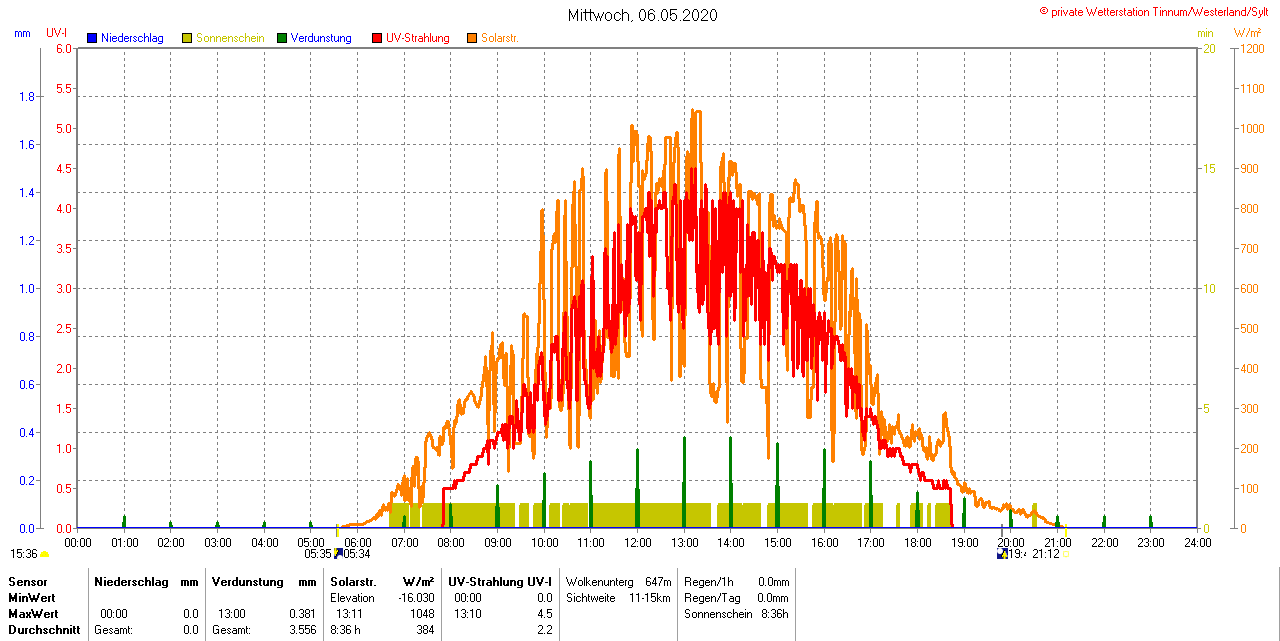Image resolution: width=1280 pixels, height=641 pixels.
Task: Select the UV-Strahlung legend label
Action: pos(419,38)
